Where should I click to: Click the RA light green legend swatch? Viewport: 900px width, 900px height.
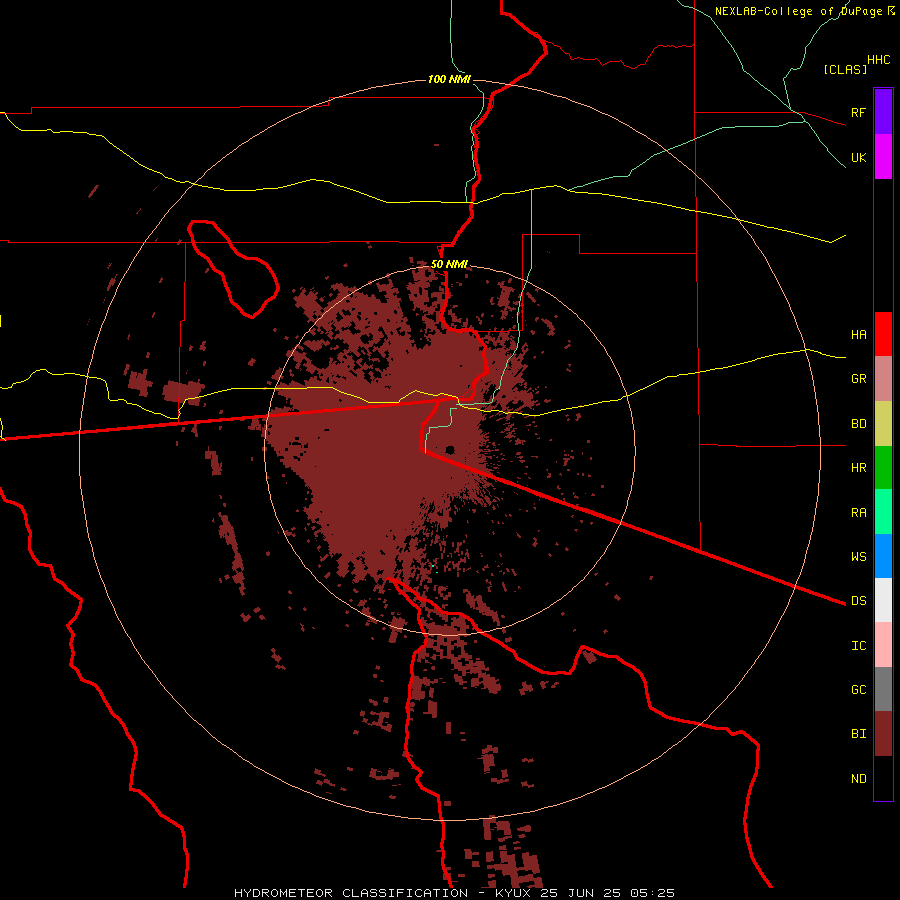point(883,512)
